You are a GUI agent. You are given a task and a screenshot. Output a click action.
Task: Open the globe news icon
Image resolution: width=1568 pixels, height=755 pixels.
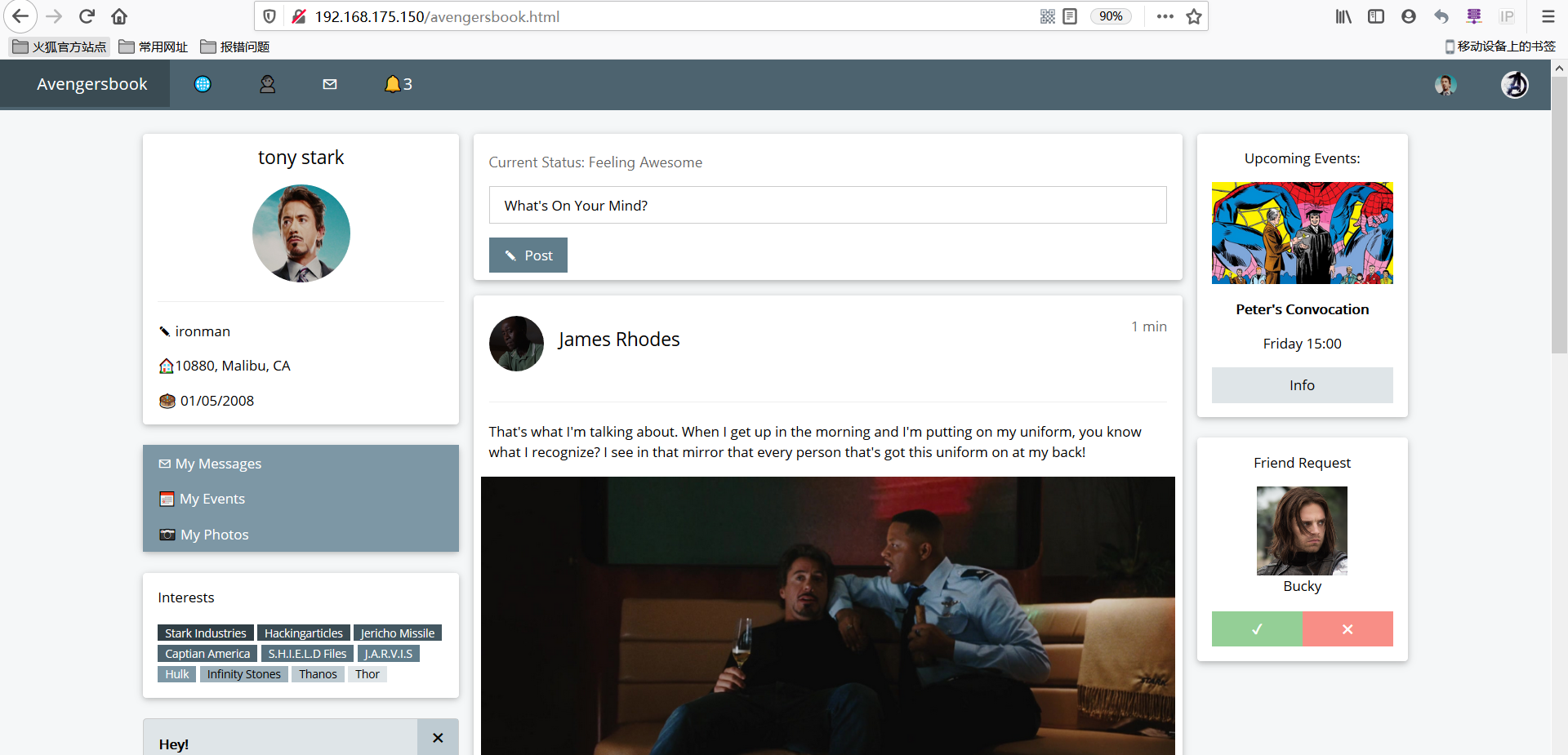[x=203, y=84]
